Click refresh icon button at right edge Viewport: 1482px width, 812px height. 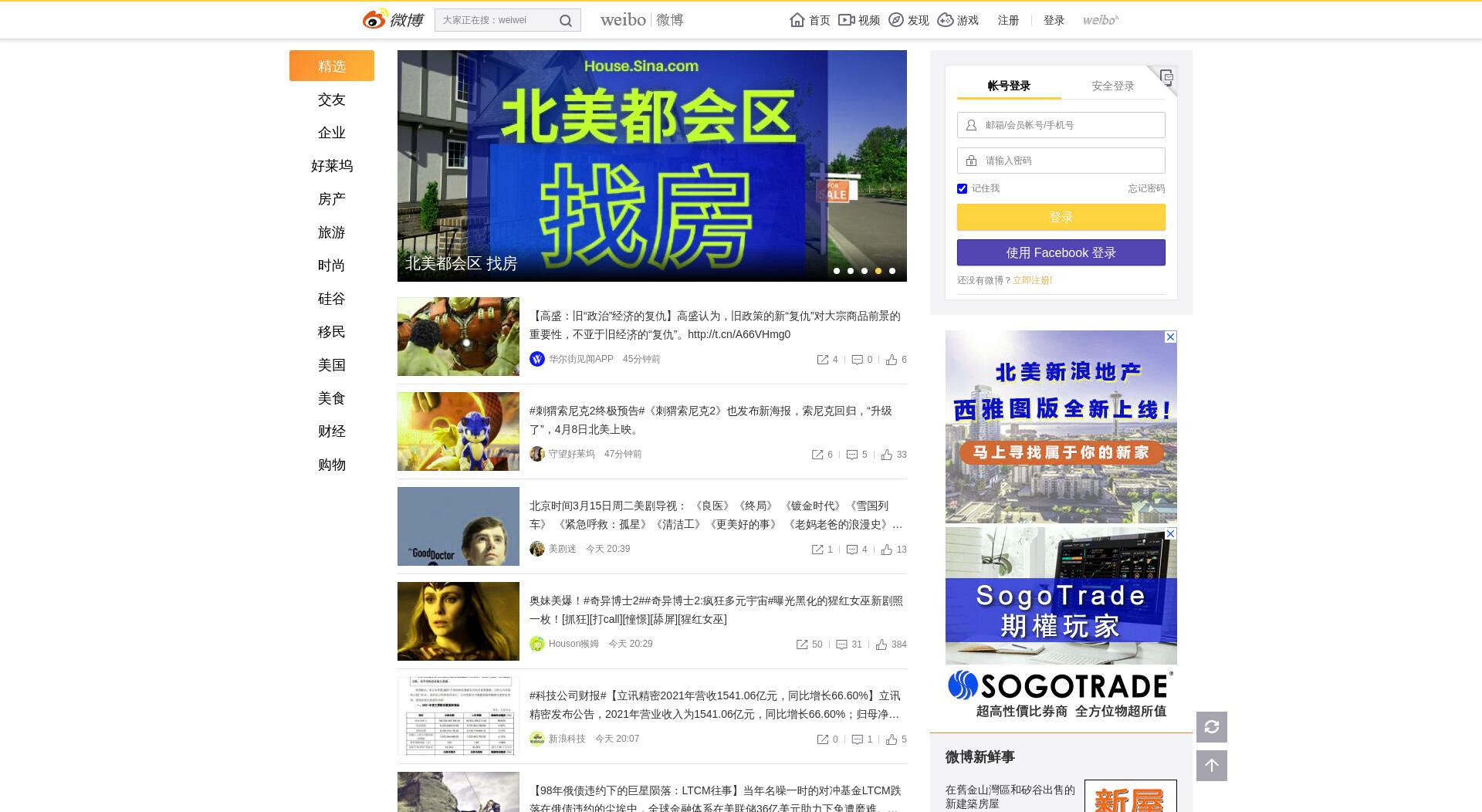(x=1212, y=727)
